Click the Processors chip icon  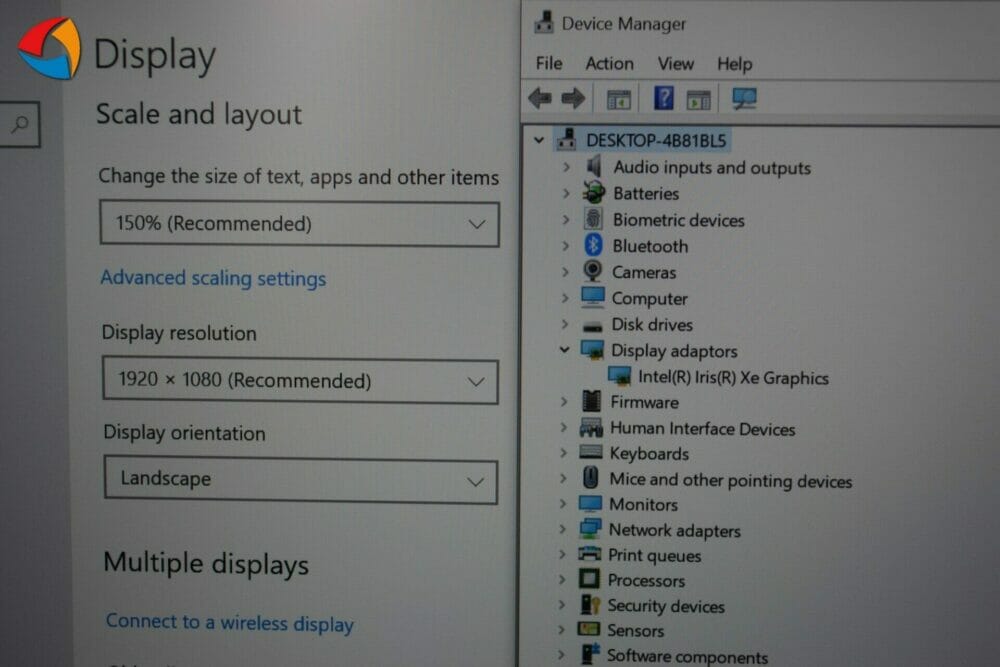pos(589,579)
